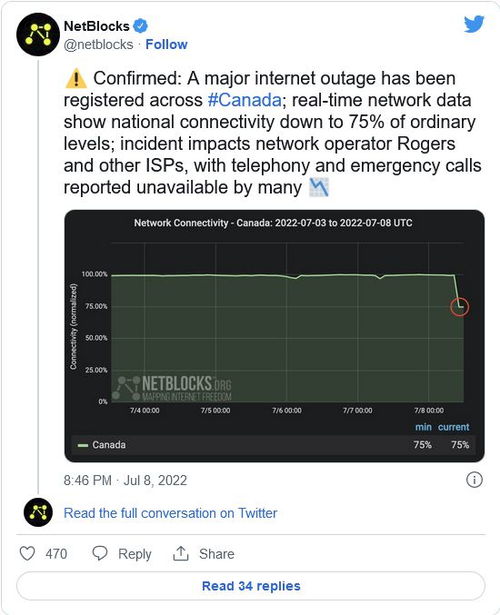Follow the @netblocks account
This screenshot has width=500, height=615.
[166, 44]
